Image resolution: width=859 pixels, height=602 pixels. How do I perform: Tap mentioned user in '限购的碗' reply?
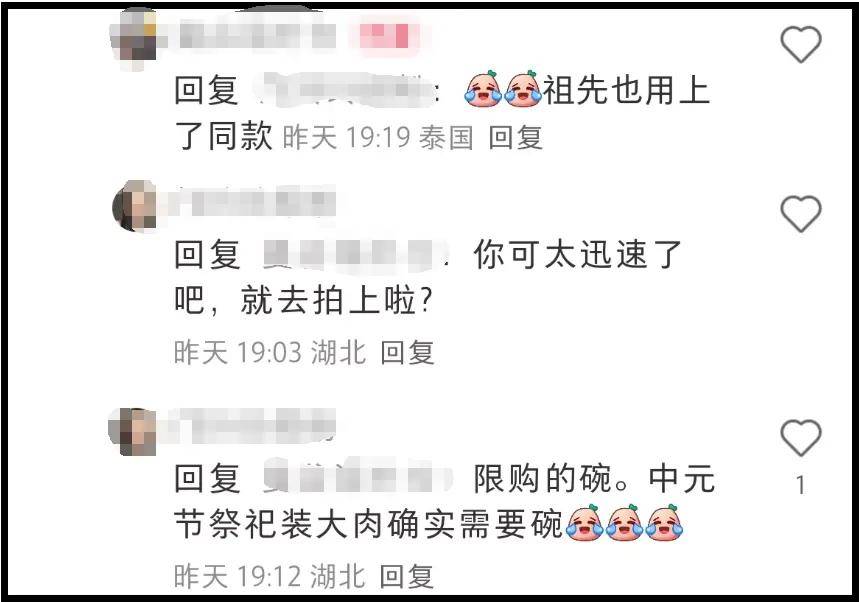pyautogui.click(x=357, y=478)
